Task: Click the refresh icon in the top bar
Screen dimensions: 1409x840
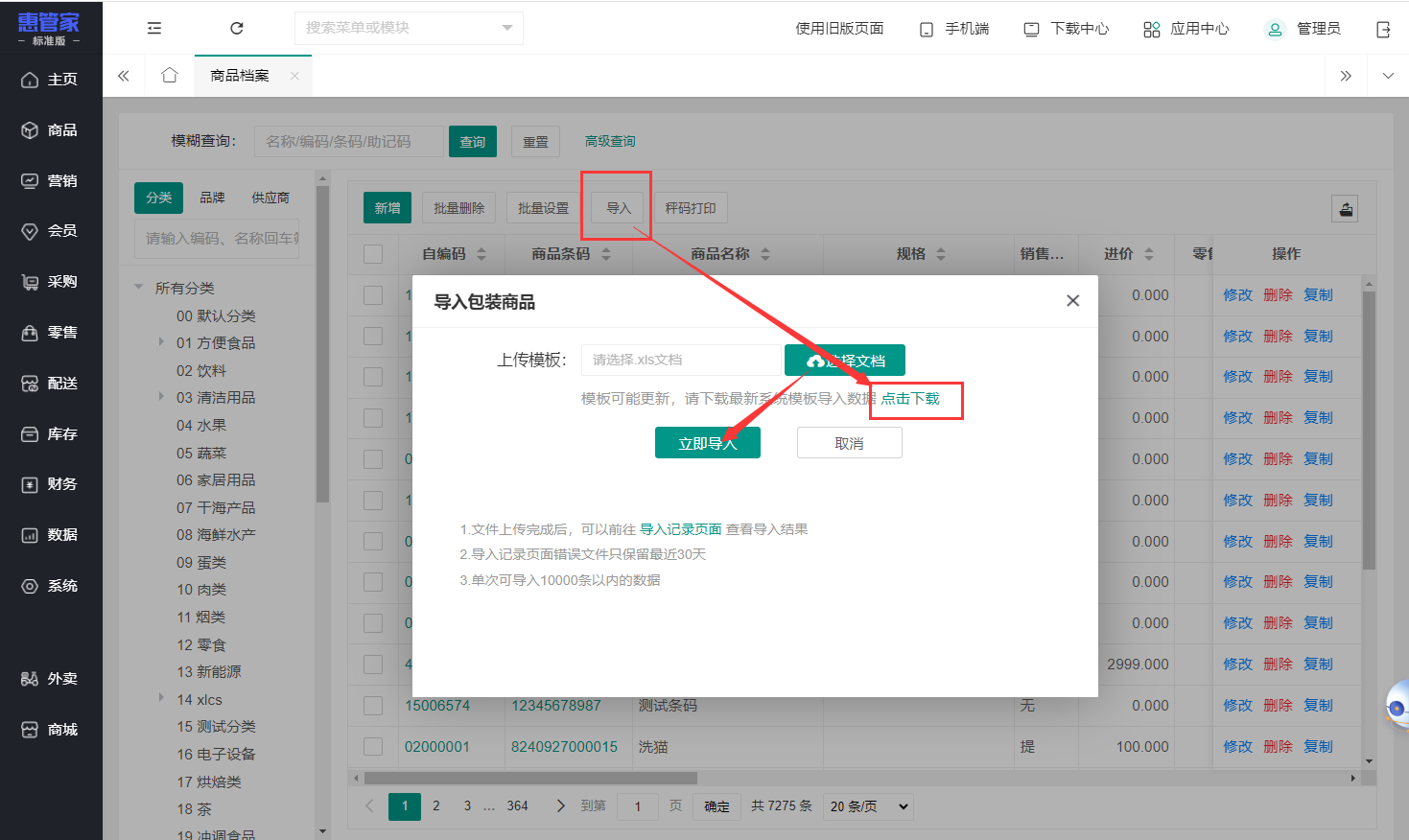Action: 237,29
